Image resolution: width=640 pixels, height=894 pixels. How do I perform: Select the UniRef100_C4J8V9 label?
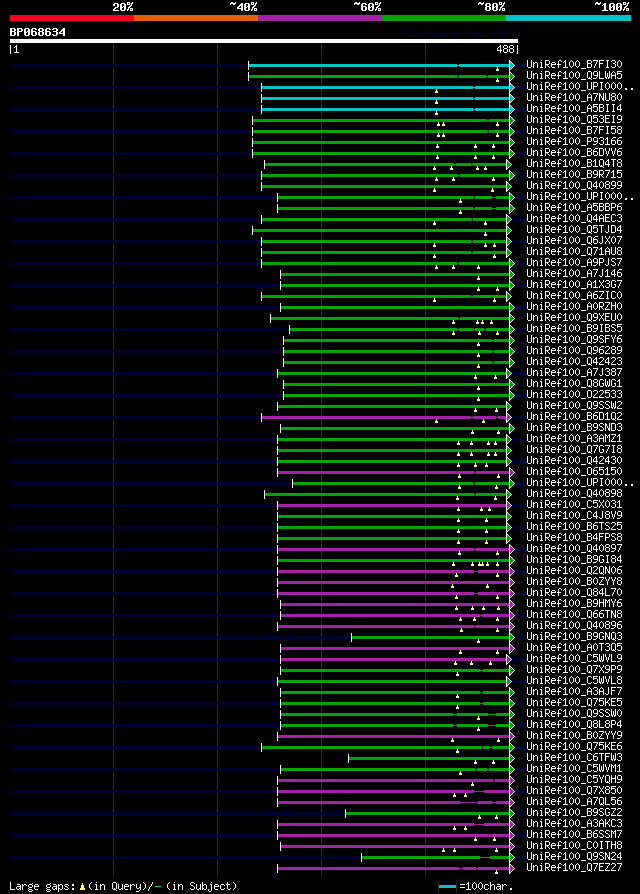point(574,515)
